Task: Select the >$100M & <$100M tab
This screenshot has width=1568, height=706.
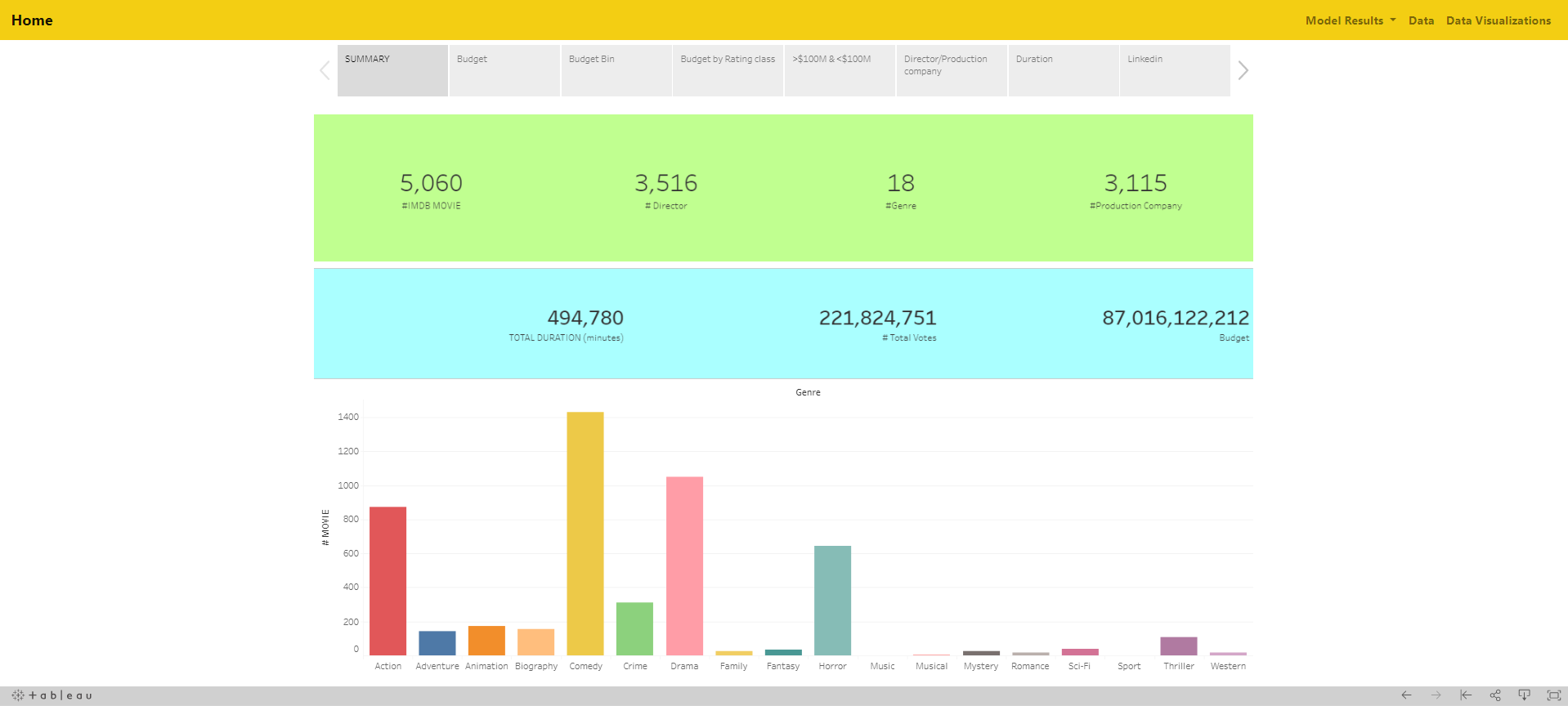Action: click(x=840, y=70)
